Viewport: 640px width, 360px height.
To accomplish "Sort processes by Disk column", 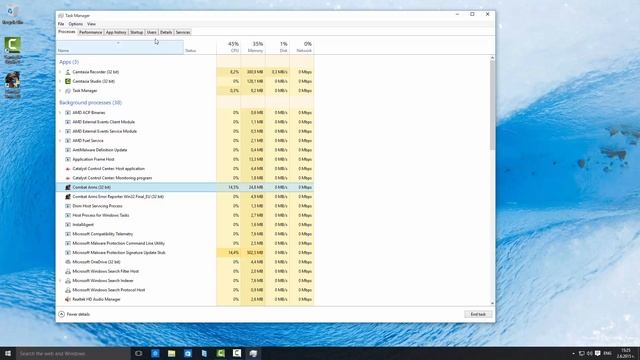I will coord(277,47).
